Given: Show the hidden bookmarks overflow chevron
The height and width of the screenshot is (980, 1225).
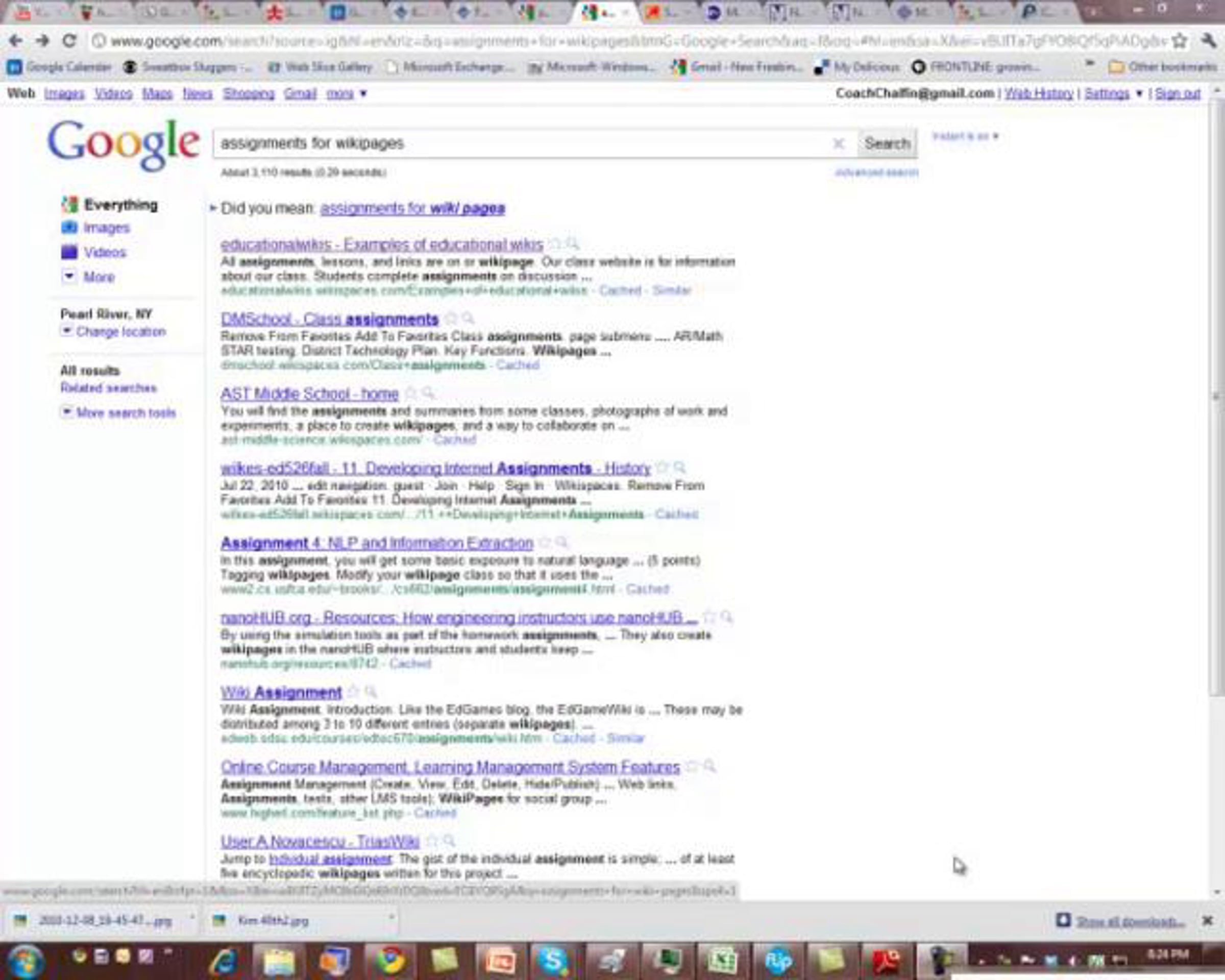Looking at the screenshot, I should (1090, 65).
